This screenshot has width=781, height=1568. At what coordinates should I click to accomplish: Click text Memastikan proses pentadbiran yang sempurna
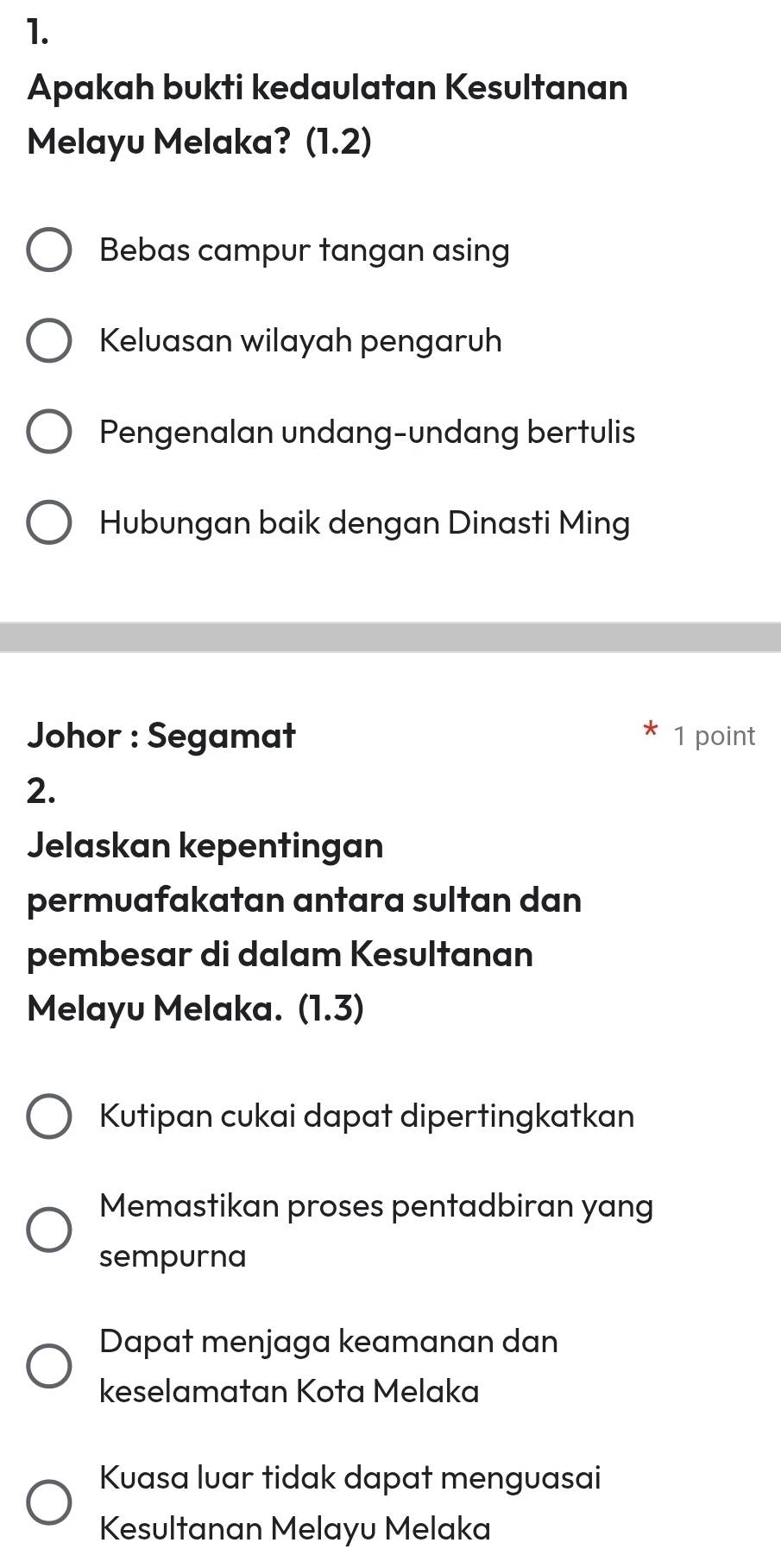(376, 1205)
